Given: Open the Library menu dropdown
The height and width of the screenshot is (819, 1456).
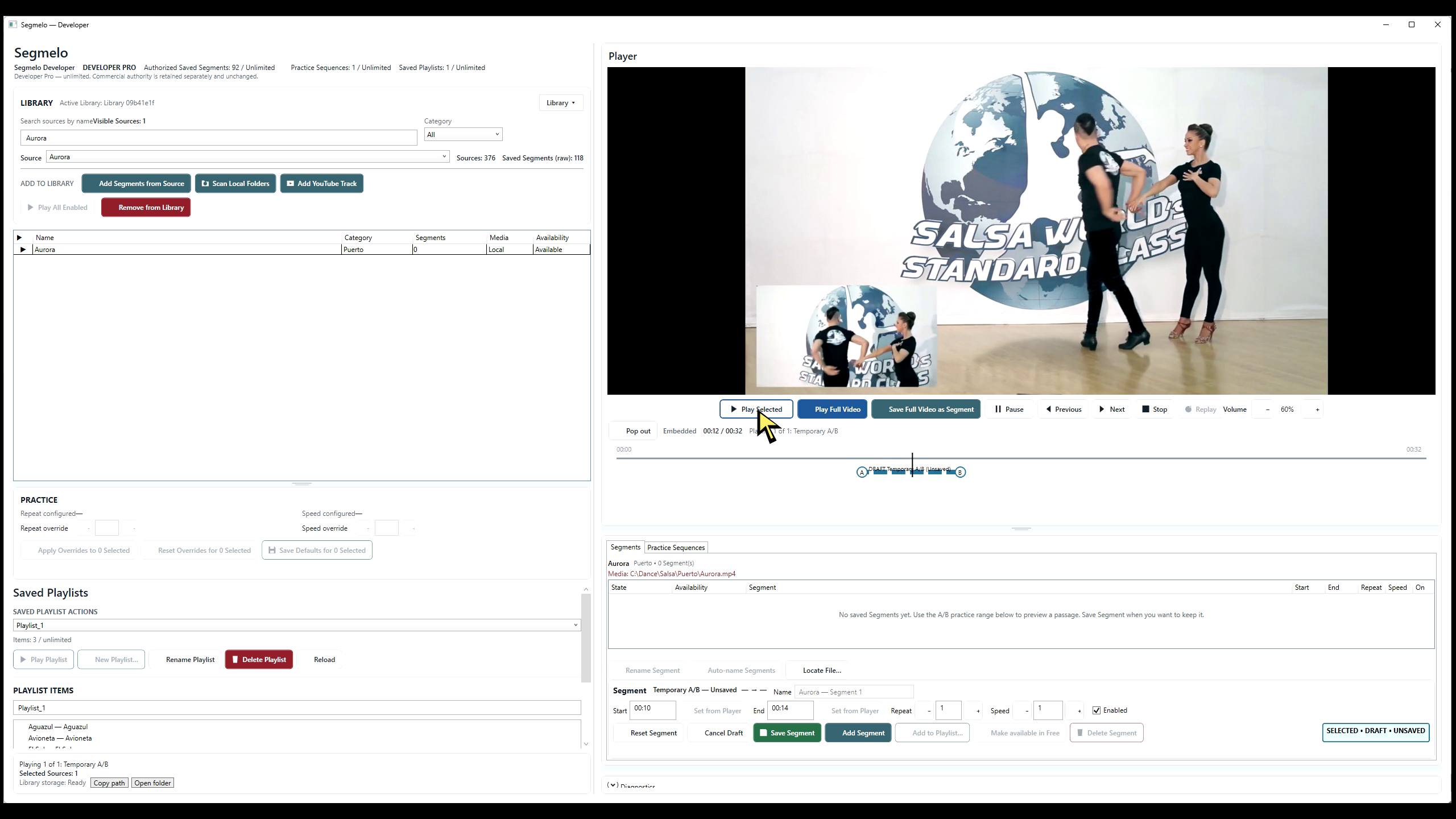Looking at the screenshot, I should 561,103.
